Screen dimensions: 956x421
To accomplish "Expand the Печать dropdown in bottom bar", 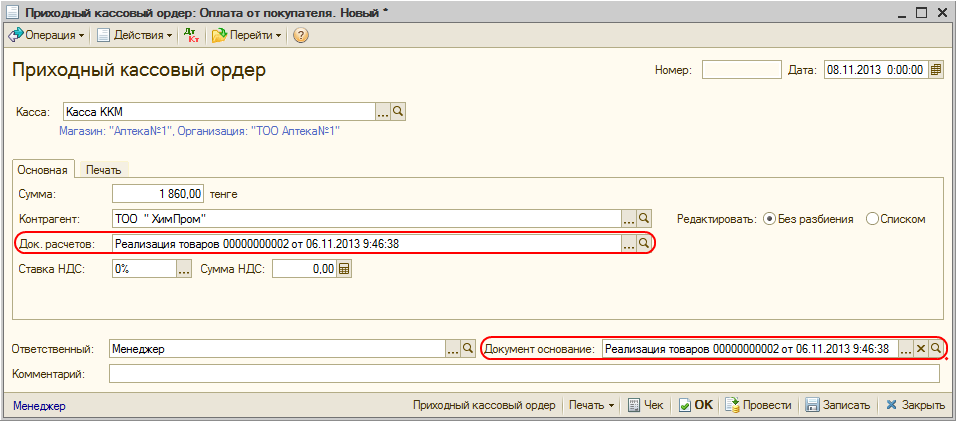I will [591, 405].
